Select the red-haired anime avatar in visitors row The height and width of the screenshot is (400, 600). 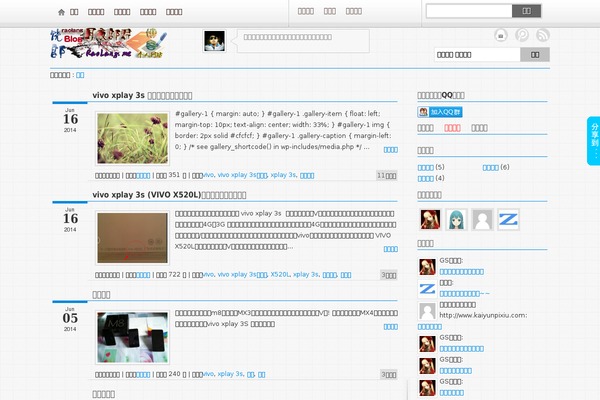click(x=430, y=220)
